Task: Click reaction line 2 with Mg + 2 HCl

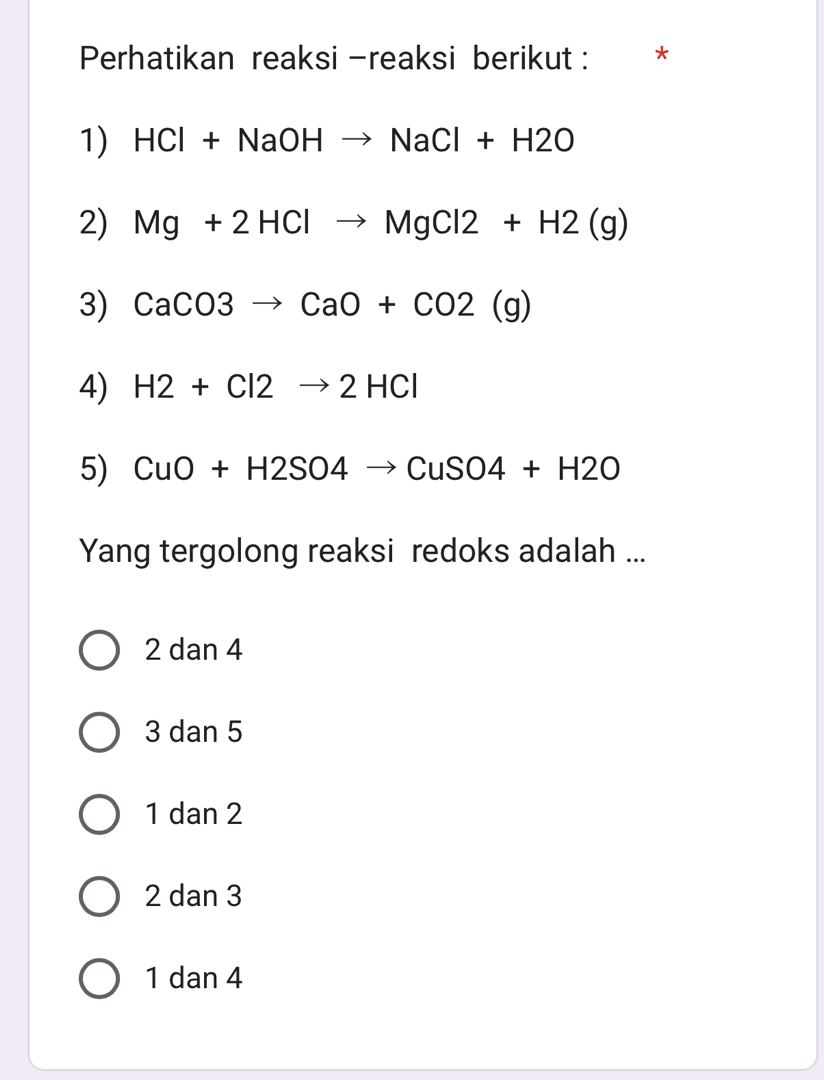Action: tap(353, 223)
